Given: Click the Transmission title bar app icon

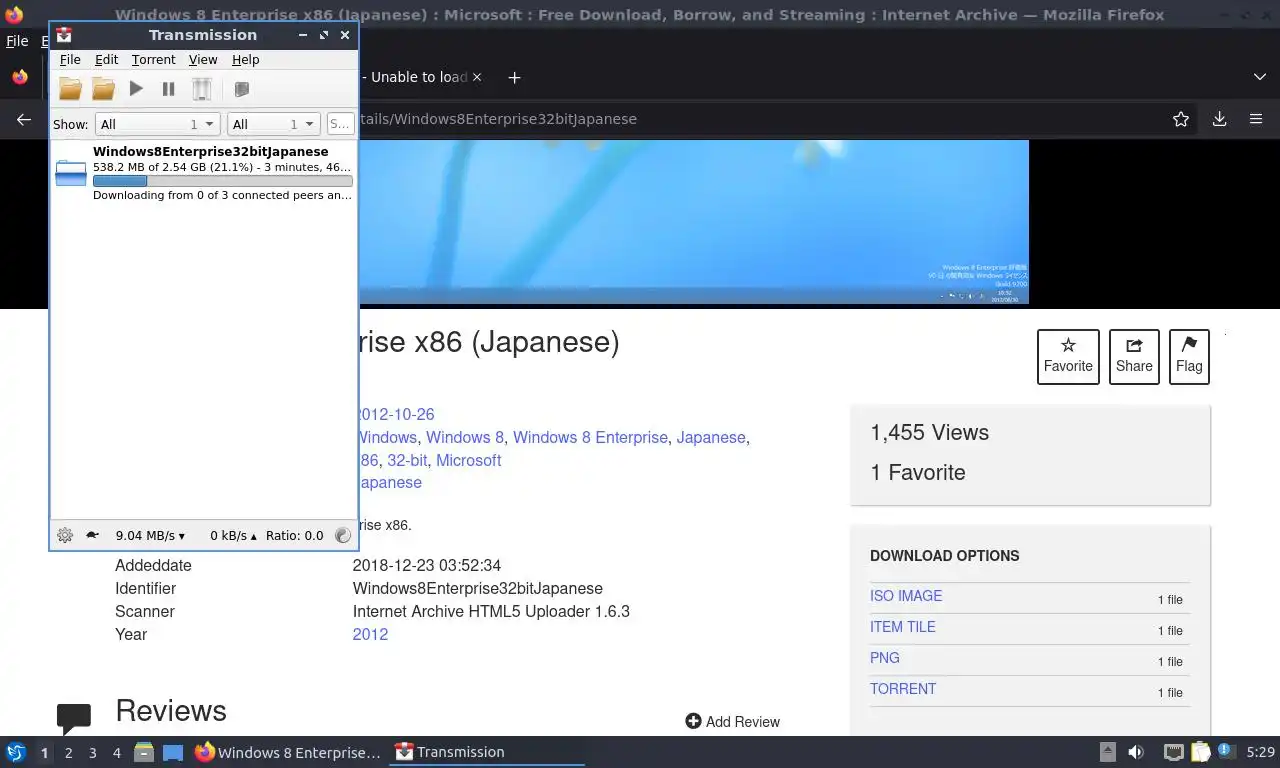Looking at the screenshot, I should pos(64,34).
